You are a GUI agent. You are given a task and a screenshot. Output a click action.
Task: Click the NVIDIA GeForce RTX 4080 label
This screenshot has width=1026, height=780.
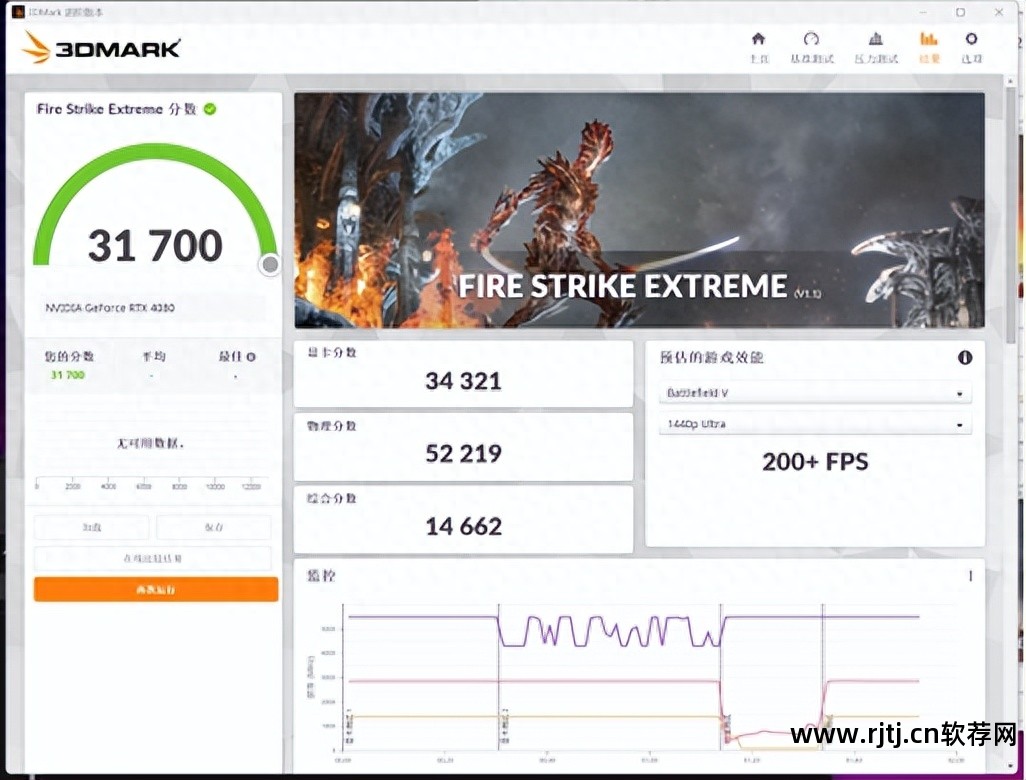pyautogui.click(x=110, y=308)
